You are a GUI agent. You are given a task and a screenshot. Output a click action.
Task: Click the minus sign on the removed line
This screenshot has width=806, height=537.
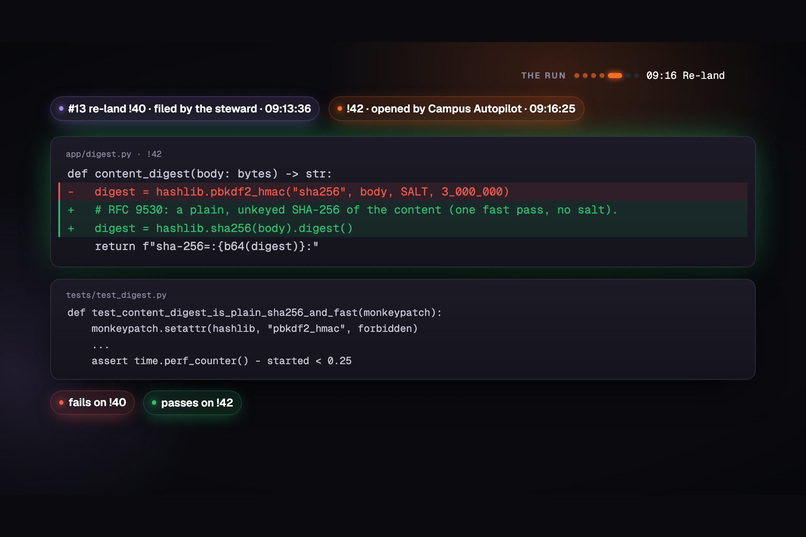71,192
